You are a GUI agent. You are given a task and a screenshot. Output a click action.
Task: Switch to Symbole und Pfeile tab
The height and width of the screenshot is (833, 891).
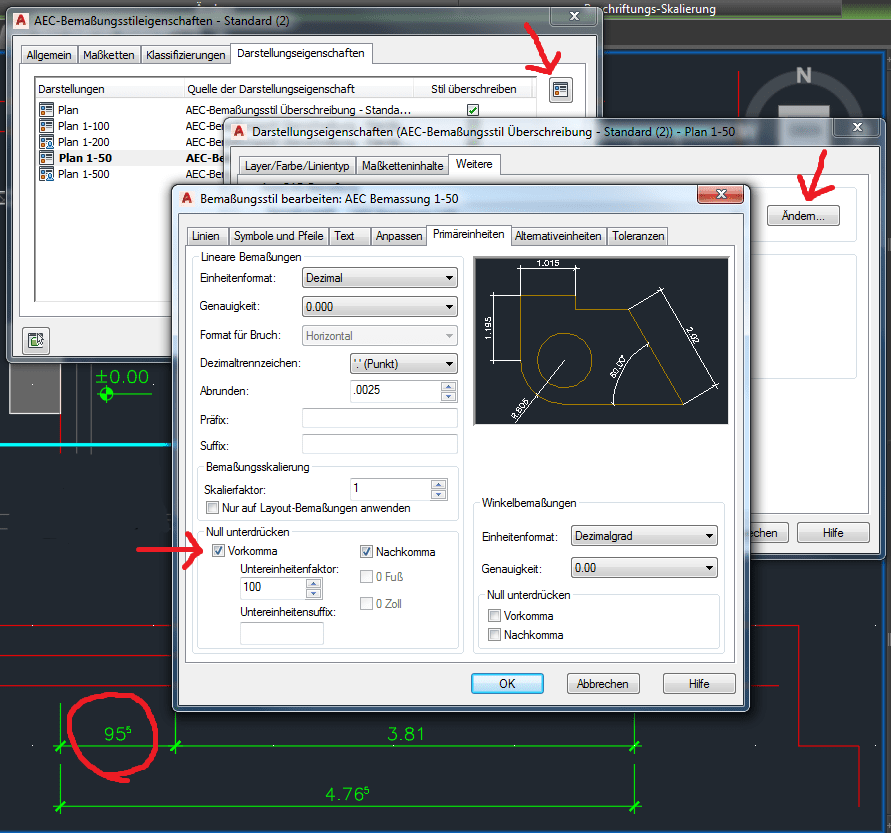(x=278, y=236)
